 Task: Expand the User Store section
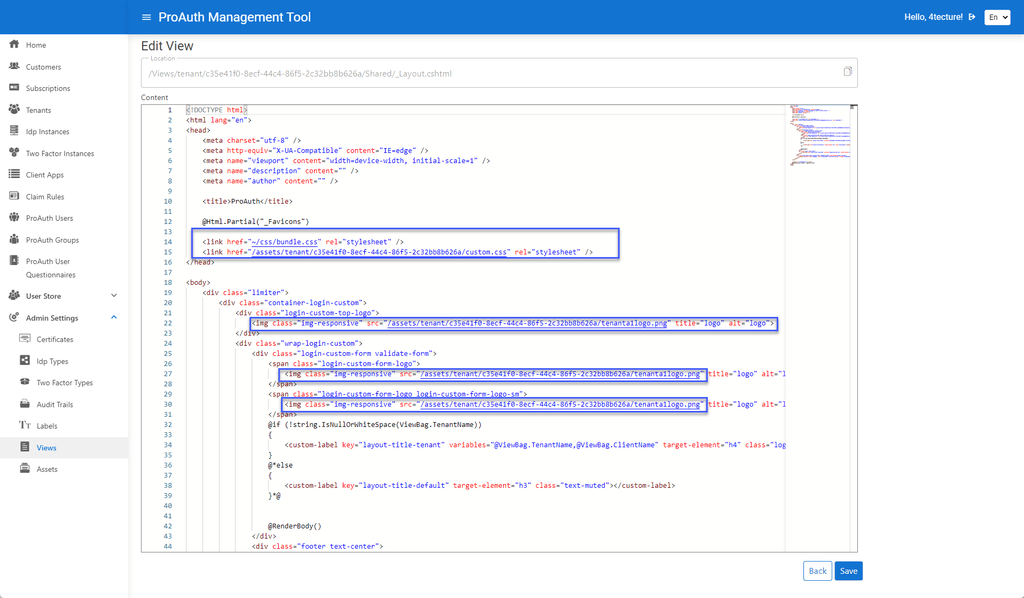pyautogui.click(x=114, y=296)
